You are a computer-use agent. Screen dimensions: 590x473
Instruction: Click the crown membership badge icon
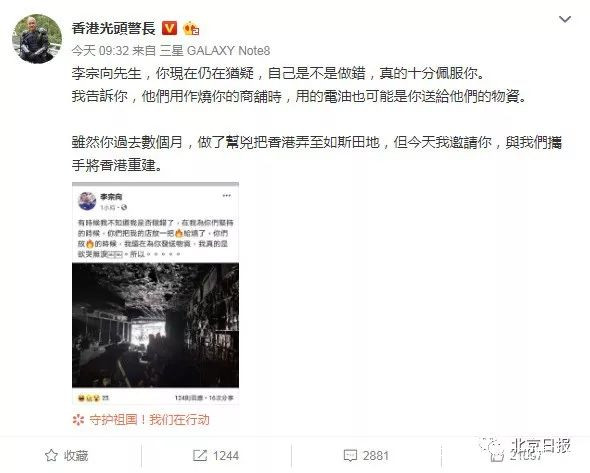191,29
